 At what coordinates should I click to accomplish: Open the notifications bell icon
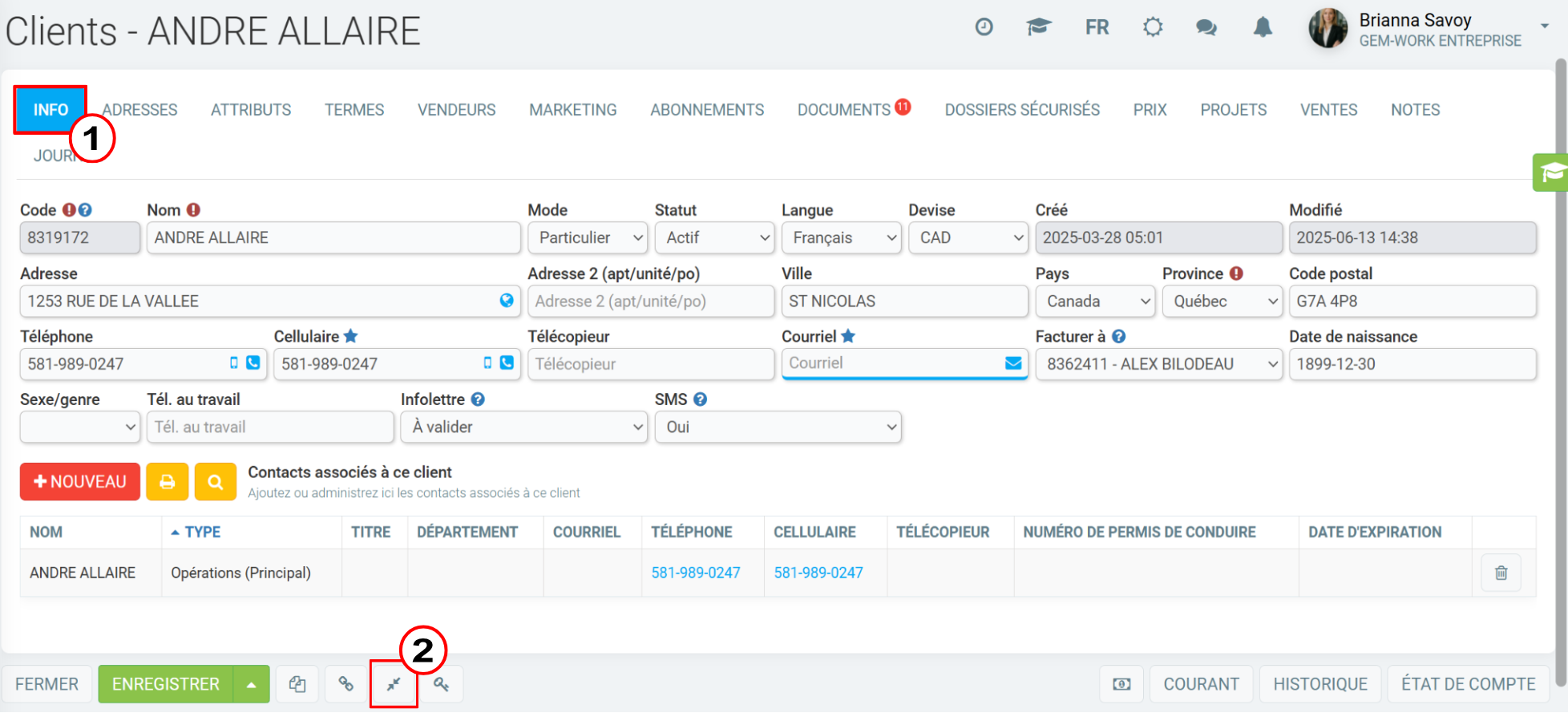point(1263,27)
